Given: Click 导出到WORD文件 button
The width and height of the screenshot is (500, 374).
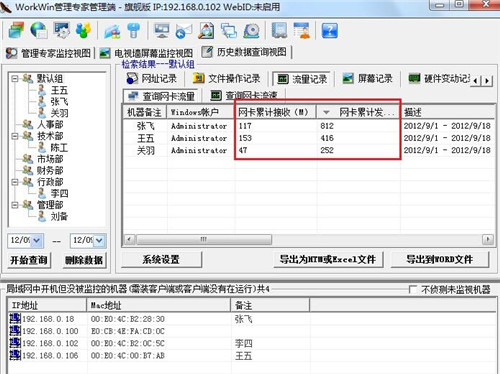Looking at the screenshot, I should click(439, 259).
